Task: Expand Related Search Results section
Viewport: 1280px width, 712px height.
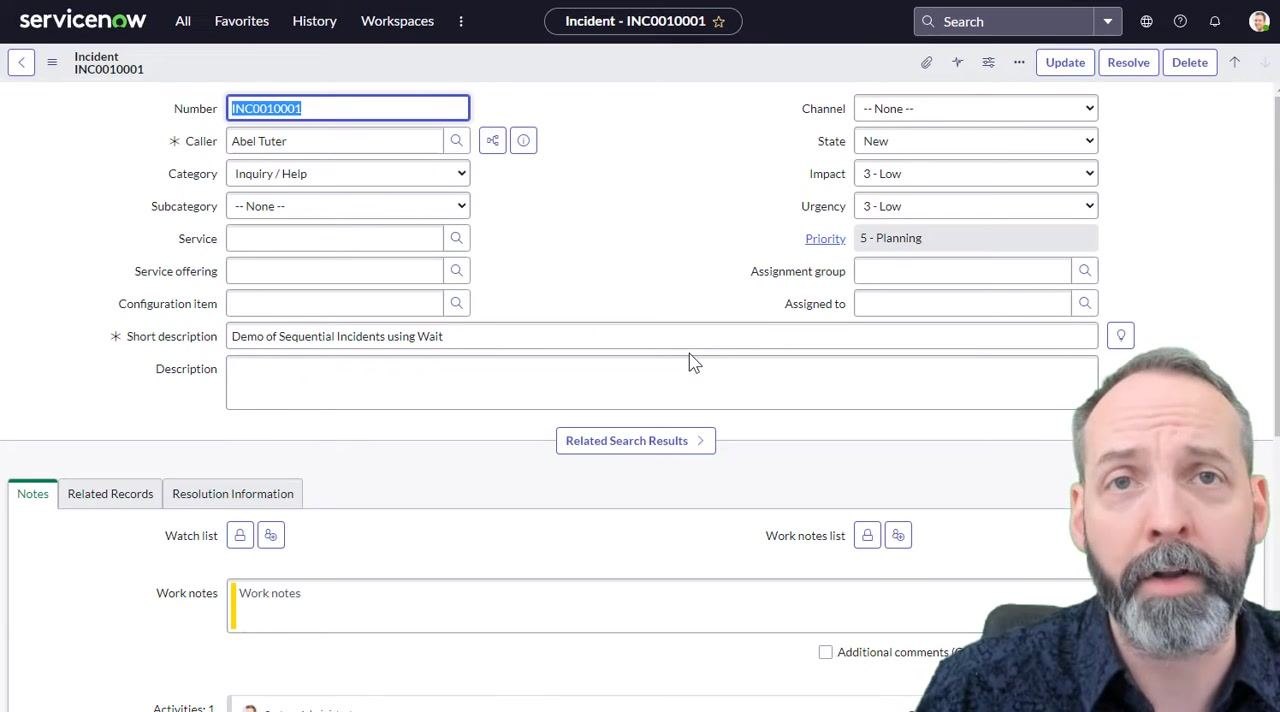Action: click(x=636, y=441)
